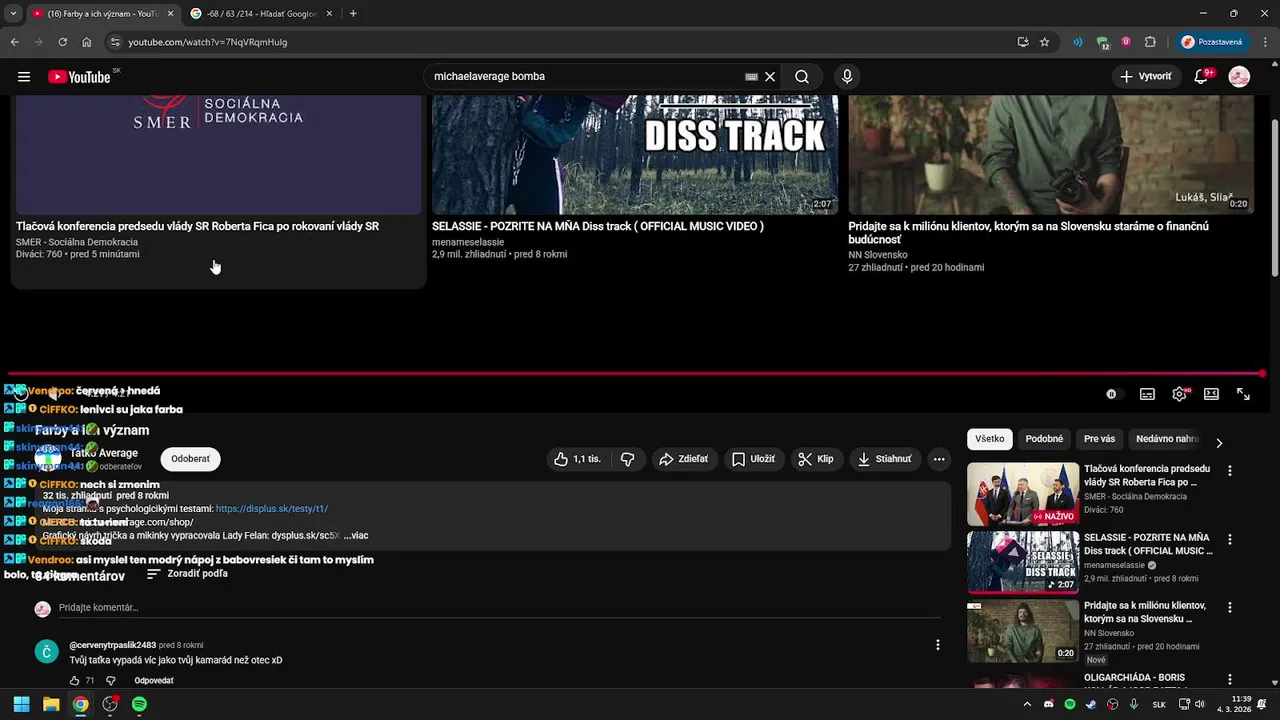Expand the description with ...viac

[356, 536]
